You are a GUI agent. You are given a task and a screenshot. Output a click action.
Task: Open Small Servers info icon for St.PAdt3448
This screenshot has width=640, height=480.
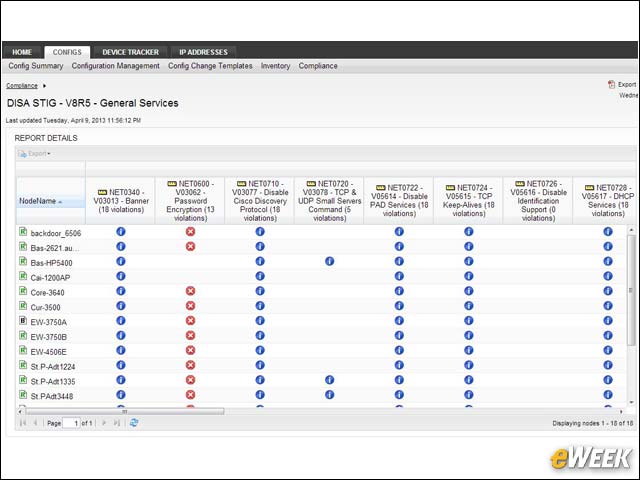[329, 395]
